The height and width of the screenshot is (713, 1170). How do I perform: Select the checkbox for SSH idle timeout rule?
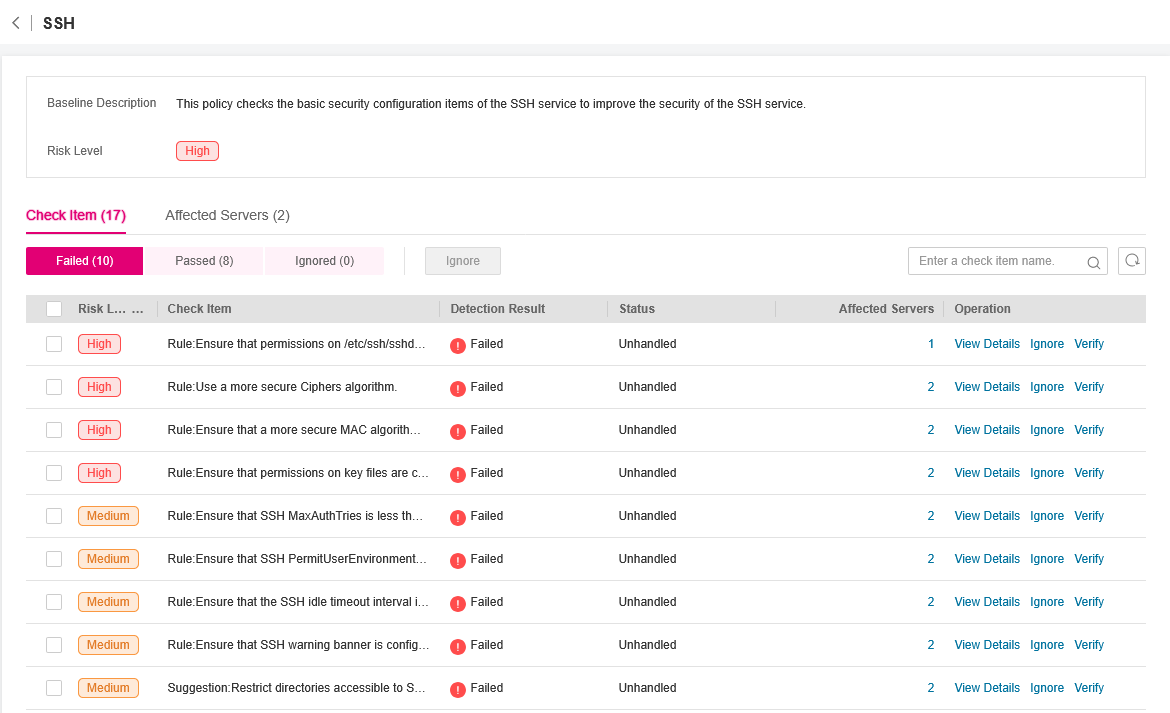tap(54, 602)
